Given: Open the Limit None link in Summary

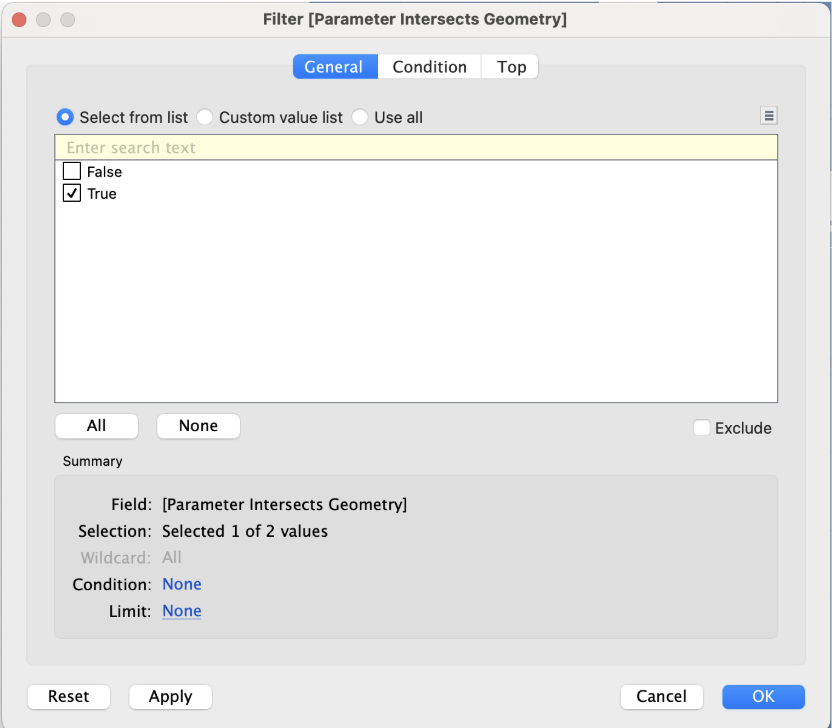Looking at the screenshot, I should (182, 611).
